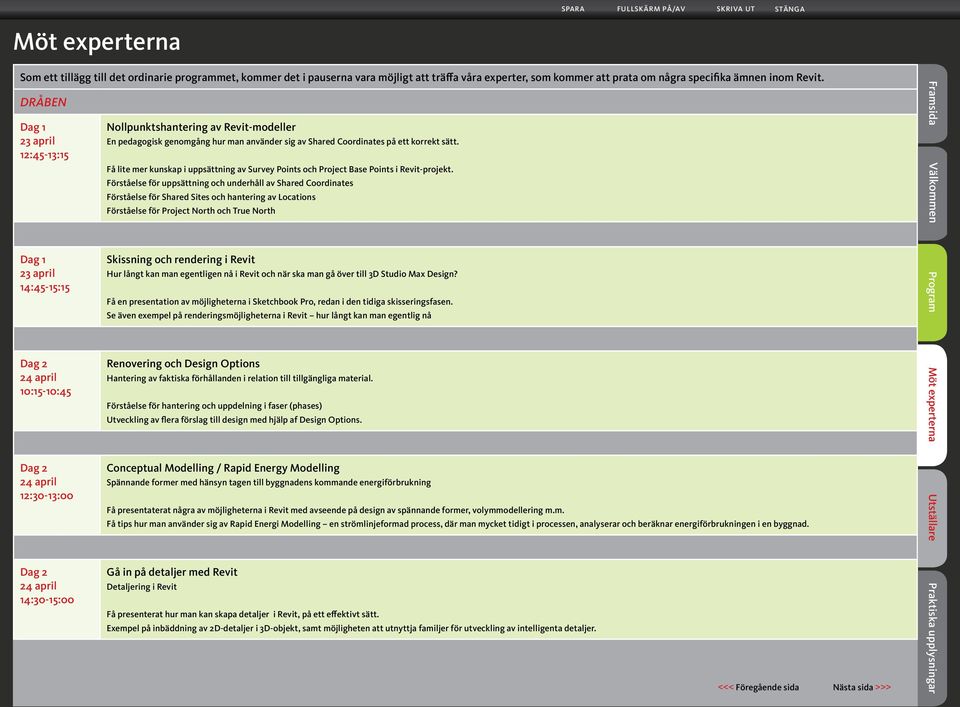This screenshot has width=960, height=707.
Task: Click the time 12:30-13:00
Action: [47, 496]
